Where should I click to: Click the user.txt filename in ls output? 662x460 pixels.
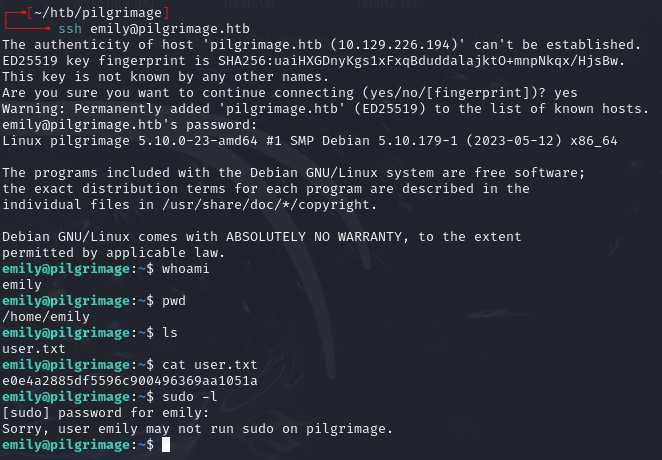[x=34, y=349]
